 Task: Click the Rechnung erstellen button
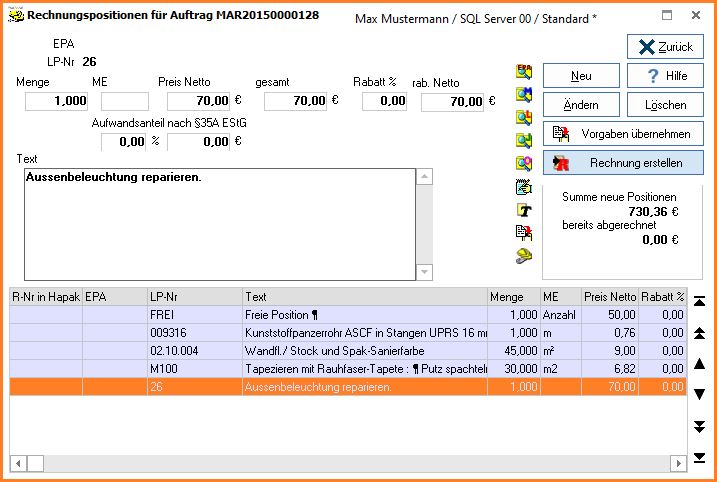(x=623, y=162)
